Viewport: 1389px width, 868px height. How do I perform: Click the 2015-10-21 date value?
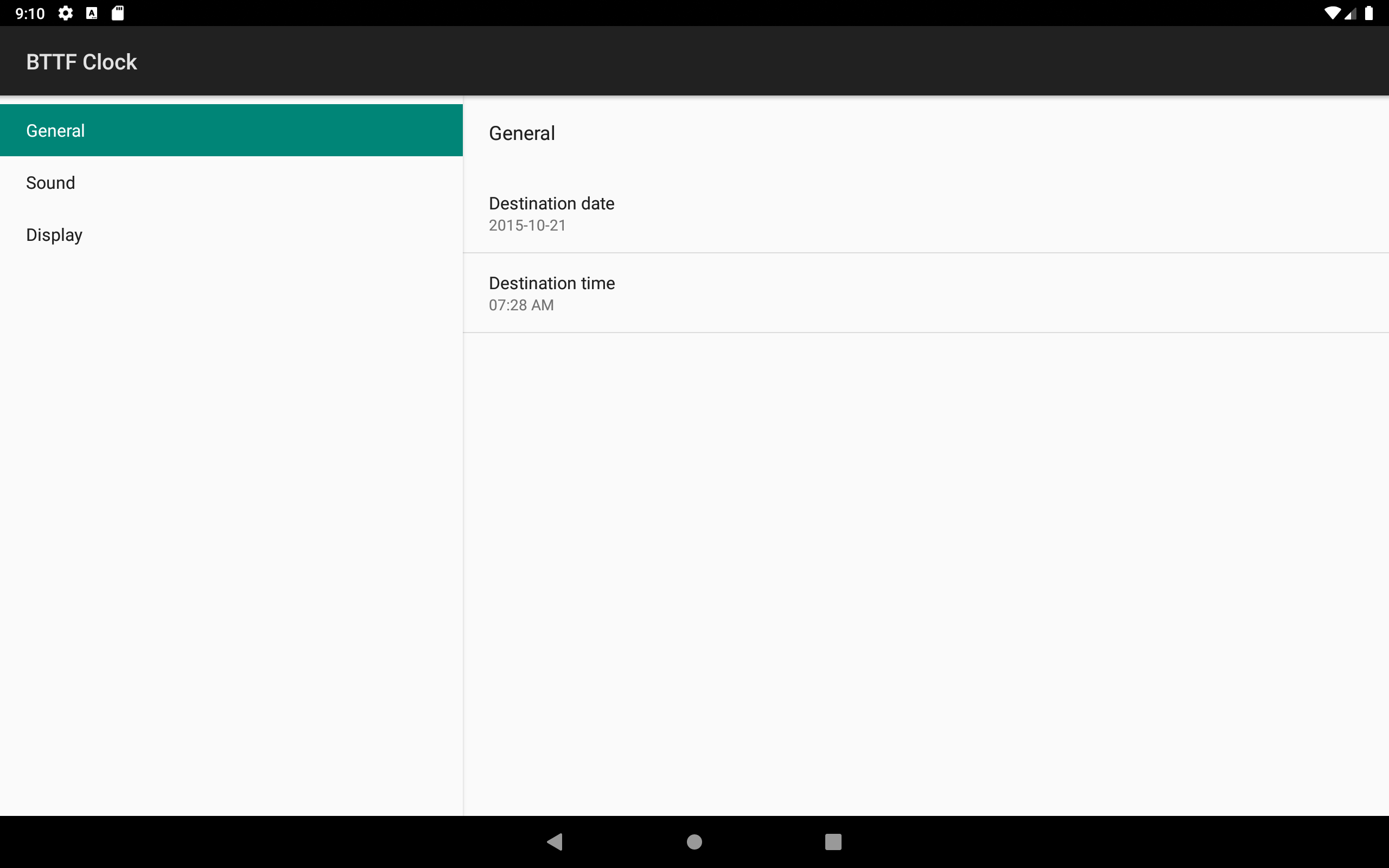coord(527,226)
